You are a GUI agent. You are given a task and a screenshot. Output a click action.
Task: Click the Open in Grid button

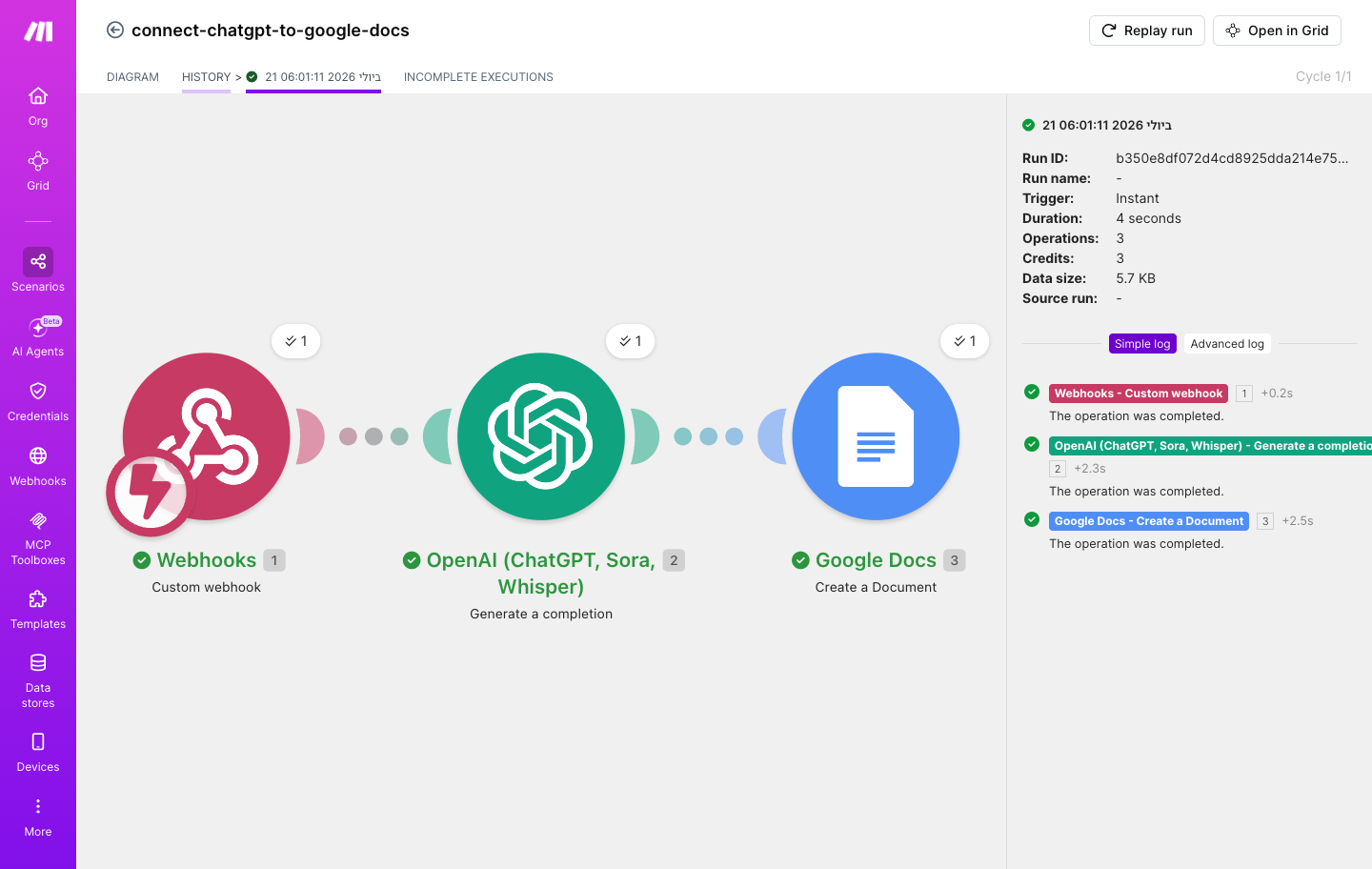(1277, 30)
